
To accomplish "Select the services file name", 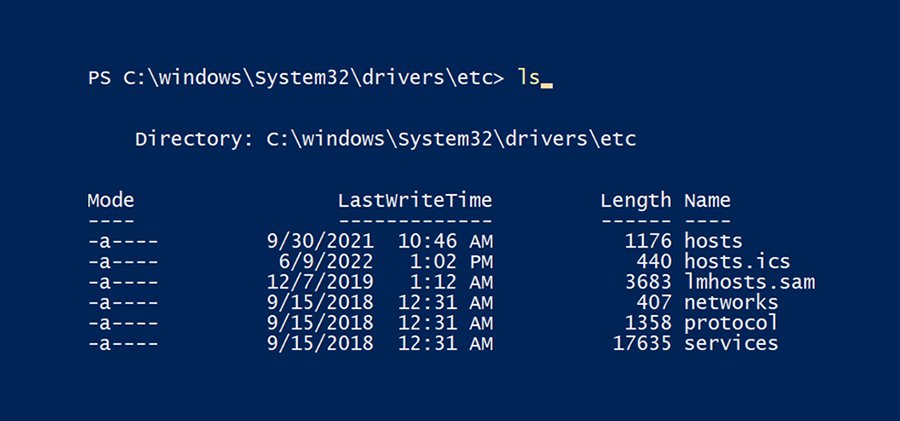I will click(730, 343).
